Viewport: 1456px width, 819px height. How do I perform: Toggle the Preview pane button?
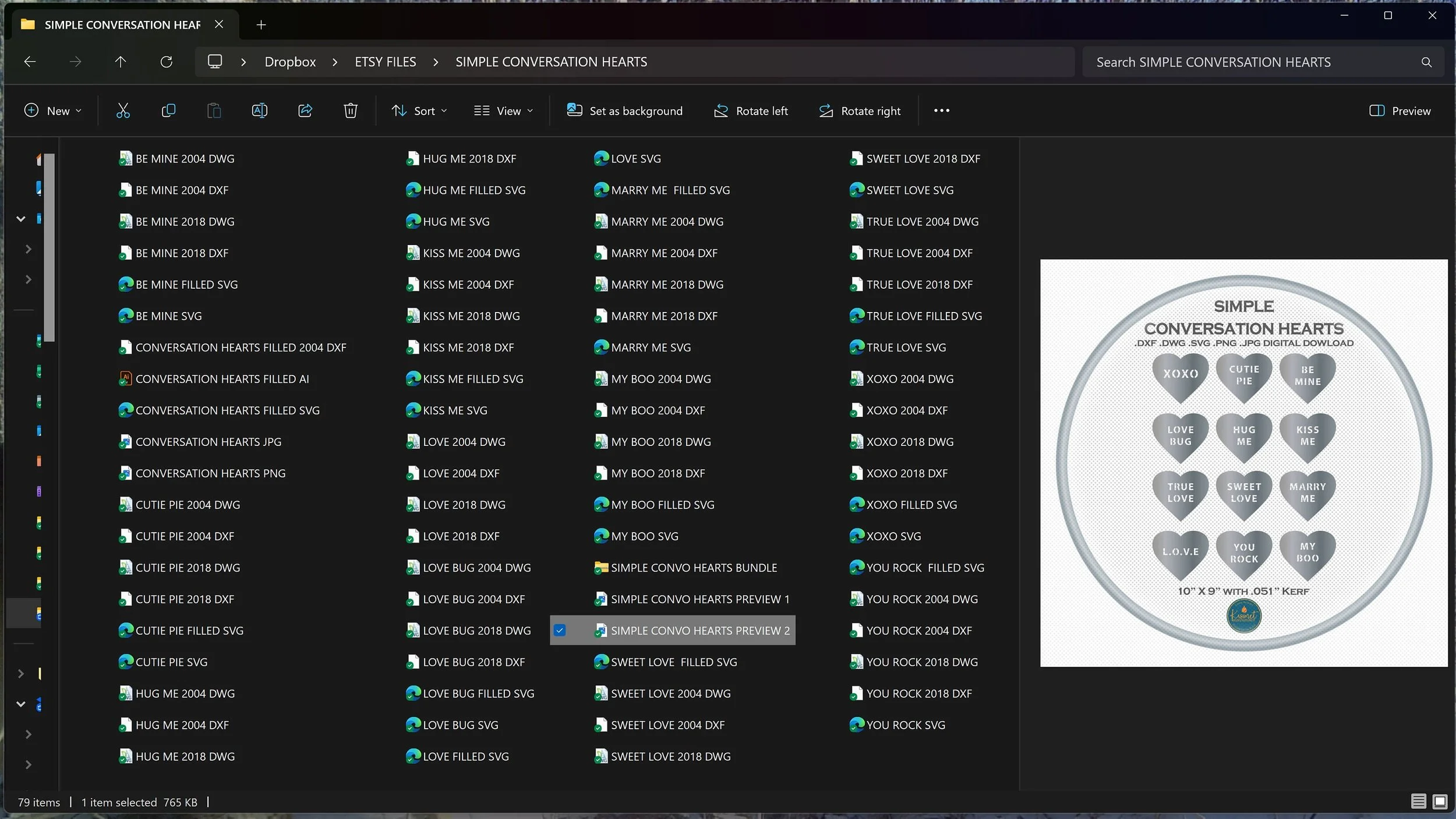click(x=1400, y=111)
